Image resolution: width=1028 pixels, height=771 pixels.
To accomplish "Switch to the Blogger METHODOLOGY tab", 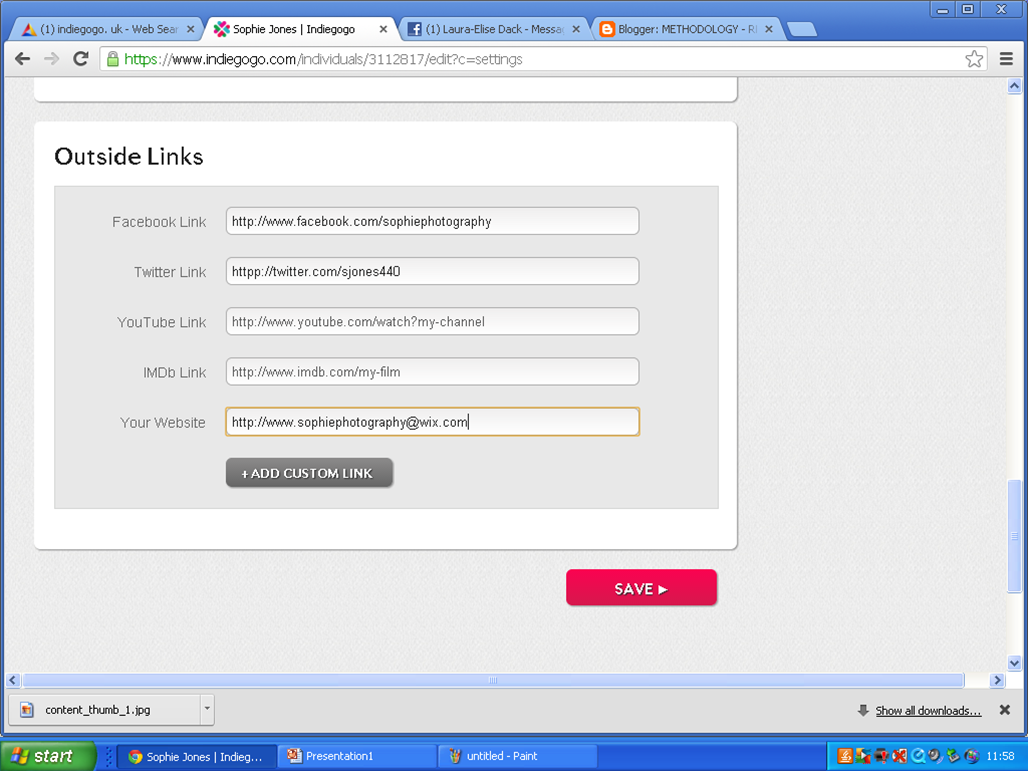I will tap(687, 29).
